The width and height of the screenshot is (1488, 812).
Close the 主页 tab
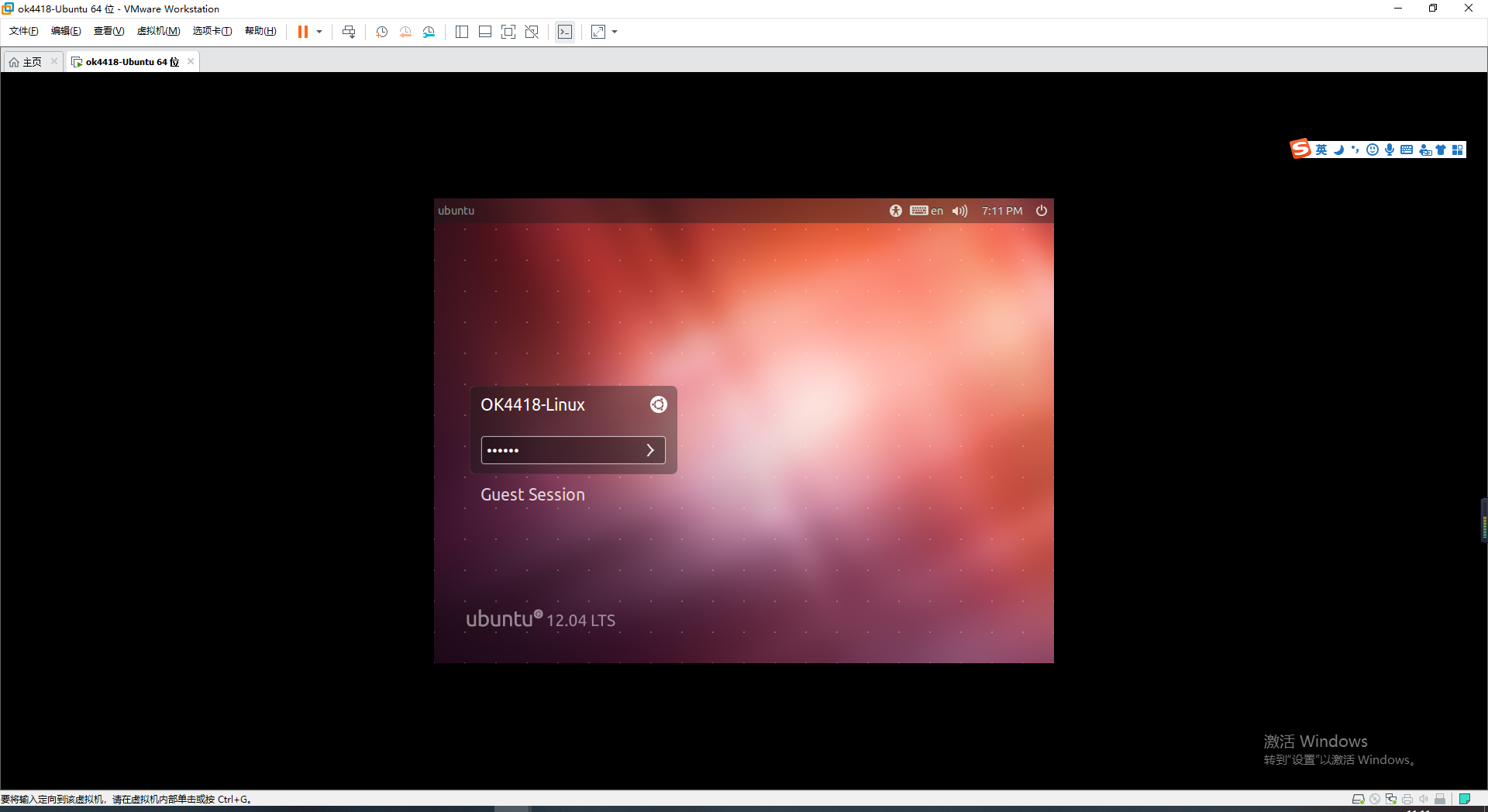[x=54, y=61]
